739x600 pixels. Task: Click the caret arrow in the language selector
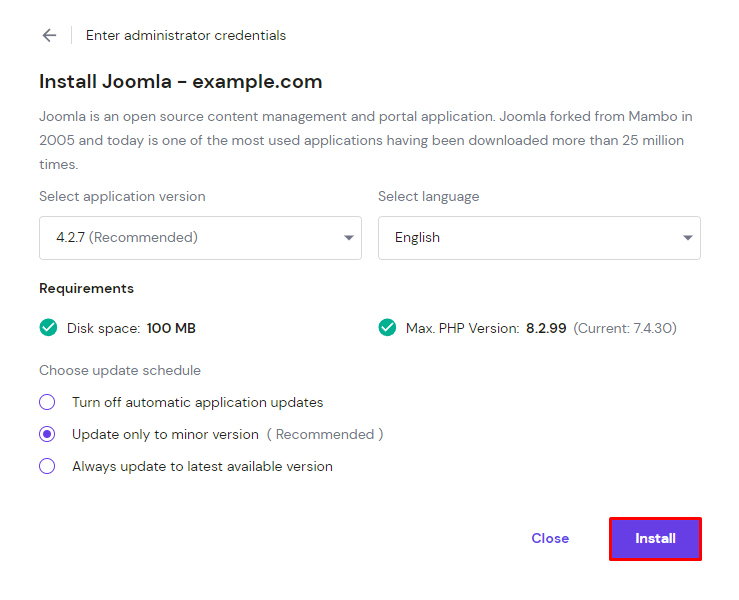687,238
